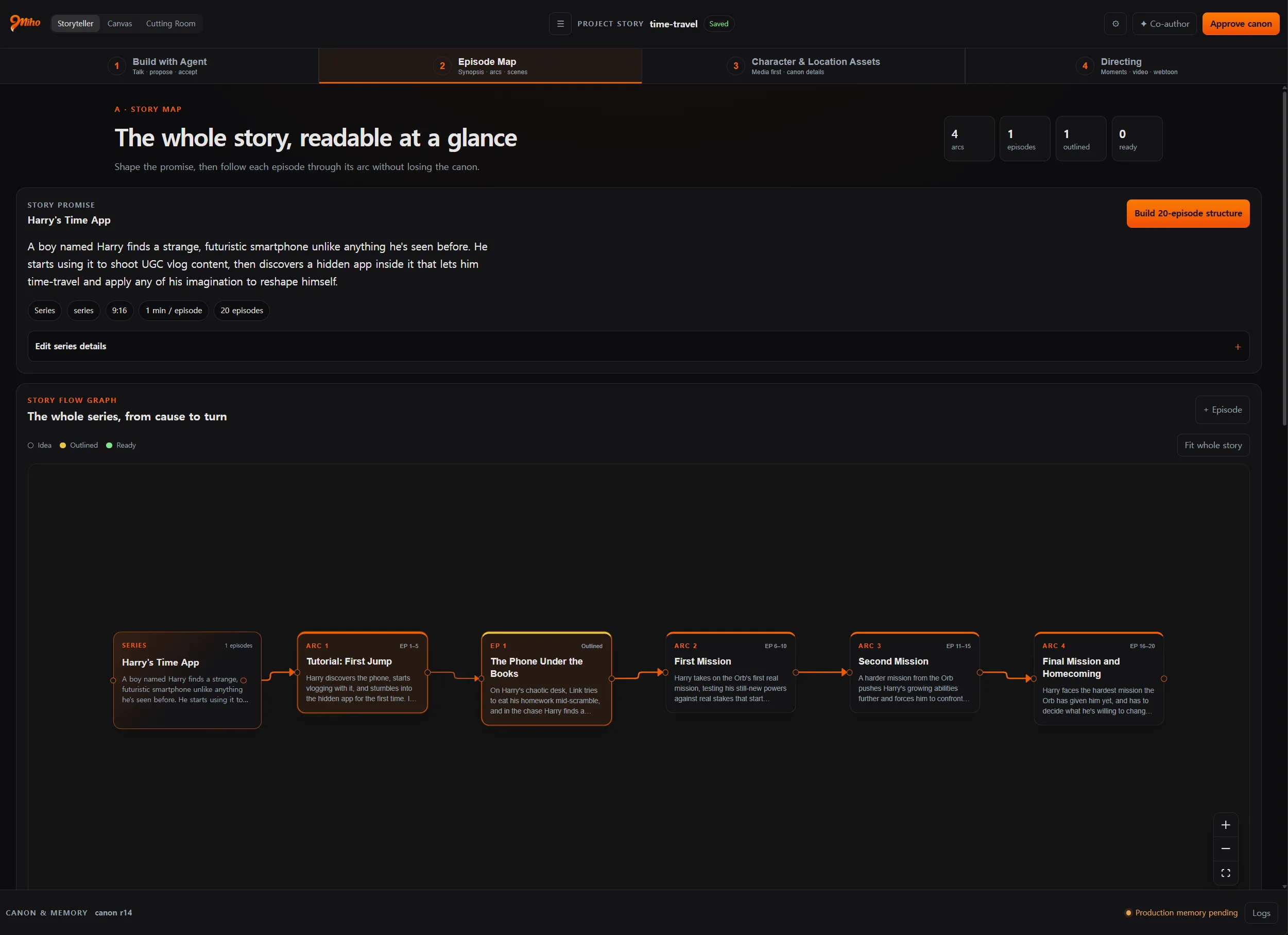
Task: Switch to Canvas mode
Action: pyautogui.click(x=120, y=23)
